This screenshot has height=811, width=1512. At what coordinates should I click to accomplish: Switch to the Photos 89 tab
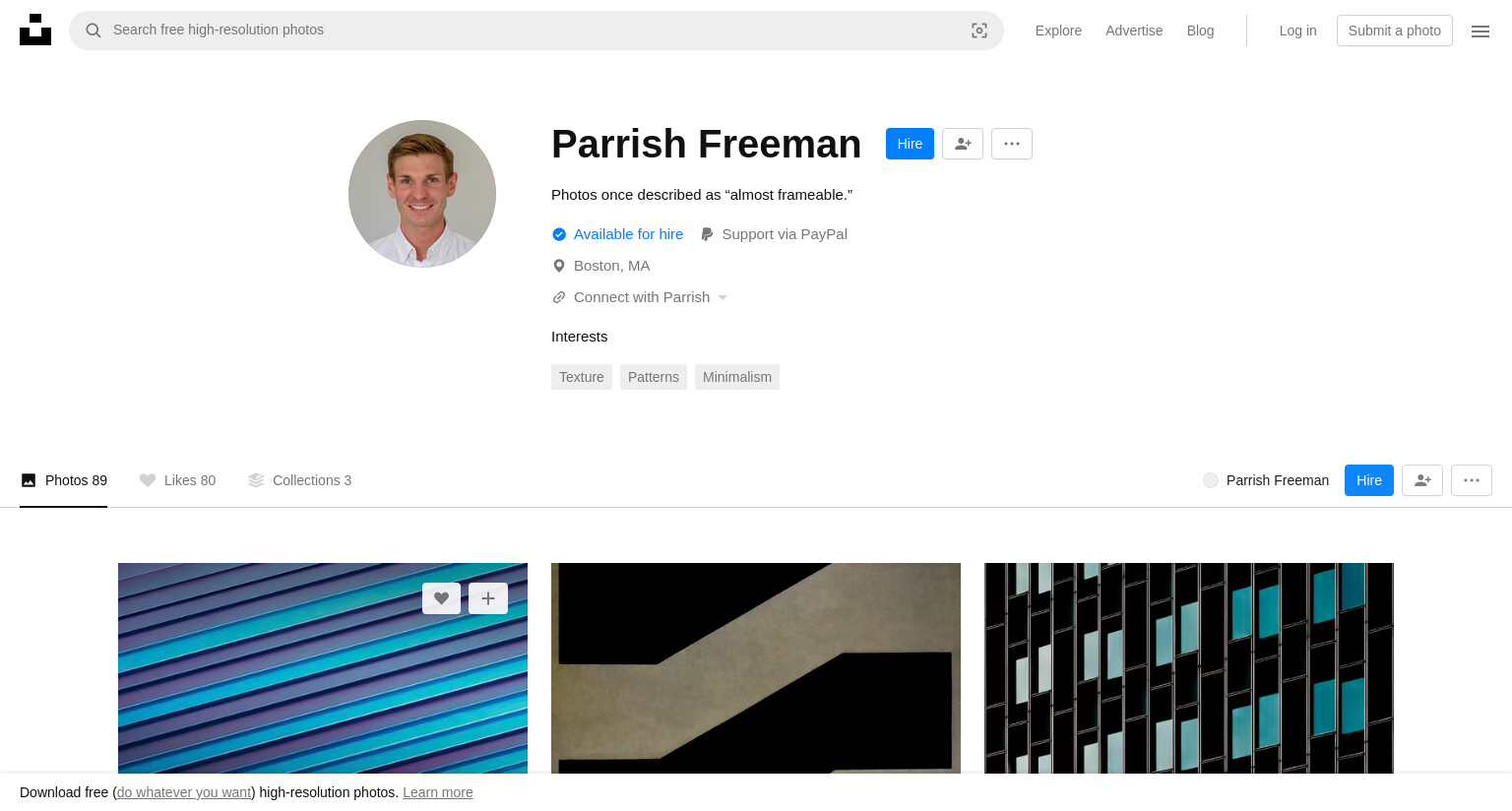(x=64, y=480)
